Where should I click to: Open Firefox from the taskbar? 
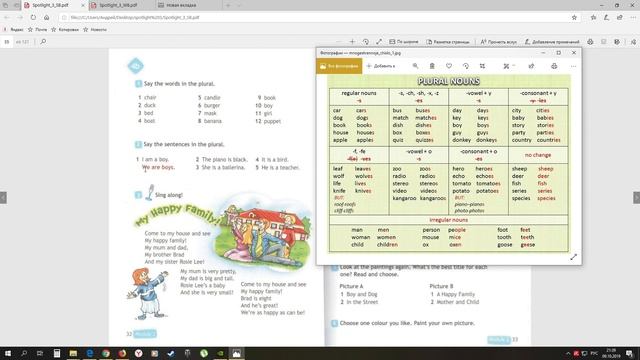[x=122, y=353]
